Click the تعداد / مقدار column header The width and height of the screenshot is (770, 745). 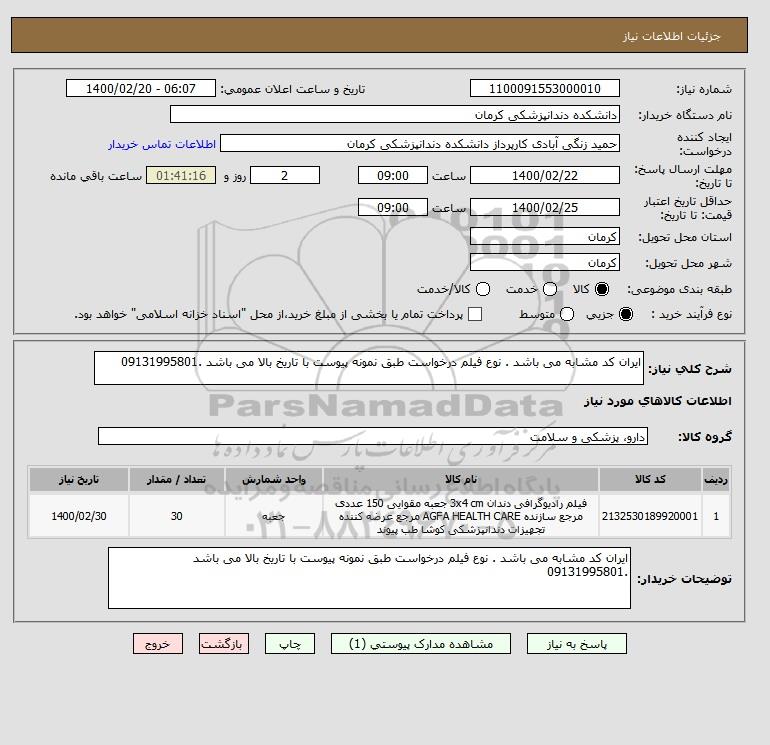177,479
